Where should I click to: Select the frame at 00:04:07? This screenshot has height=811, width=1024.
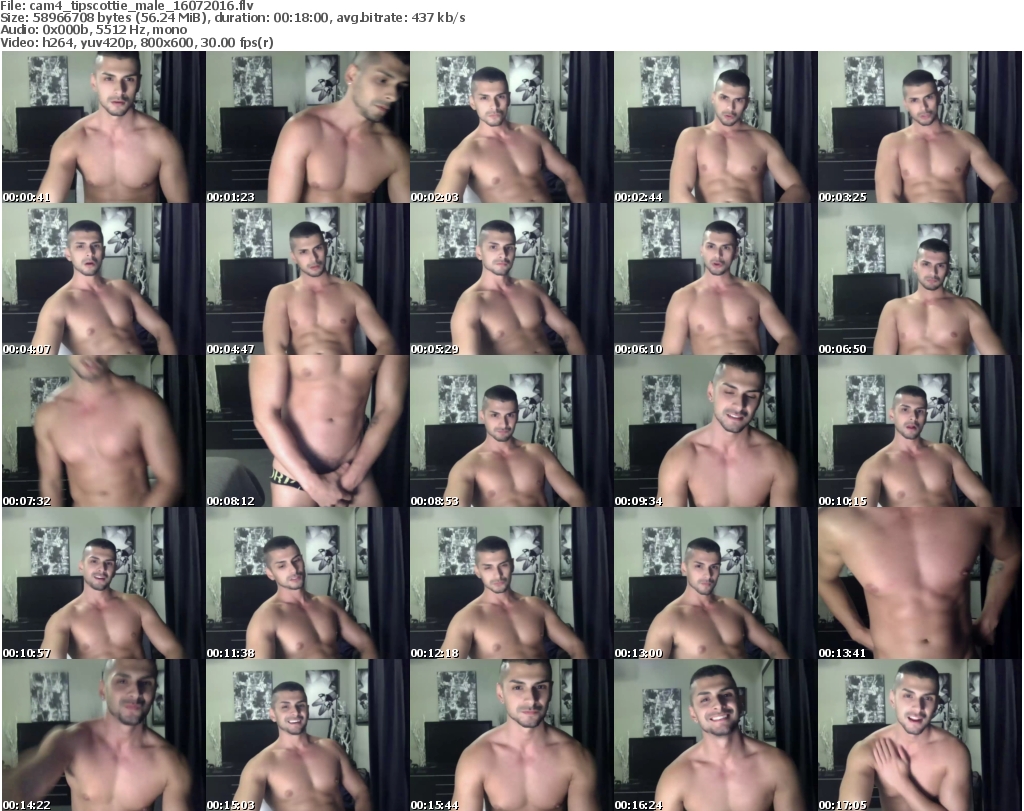coord(103,279)
